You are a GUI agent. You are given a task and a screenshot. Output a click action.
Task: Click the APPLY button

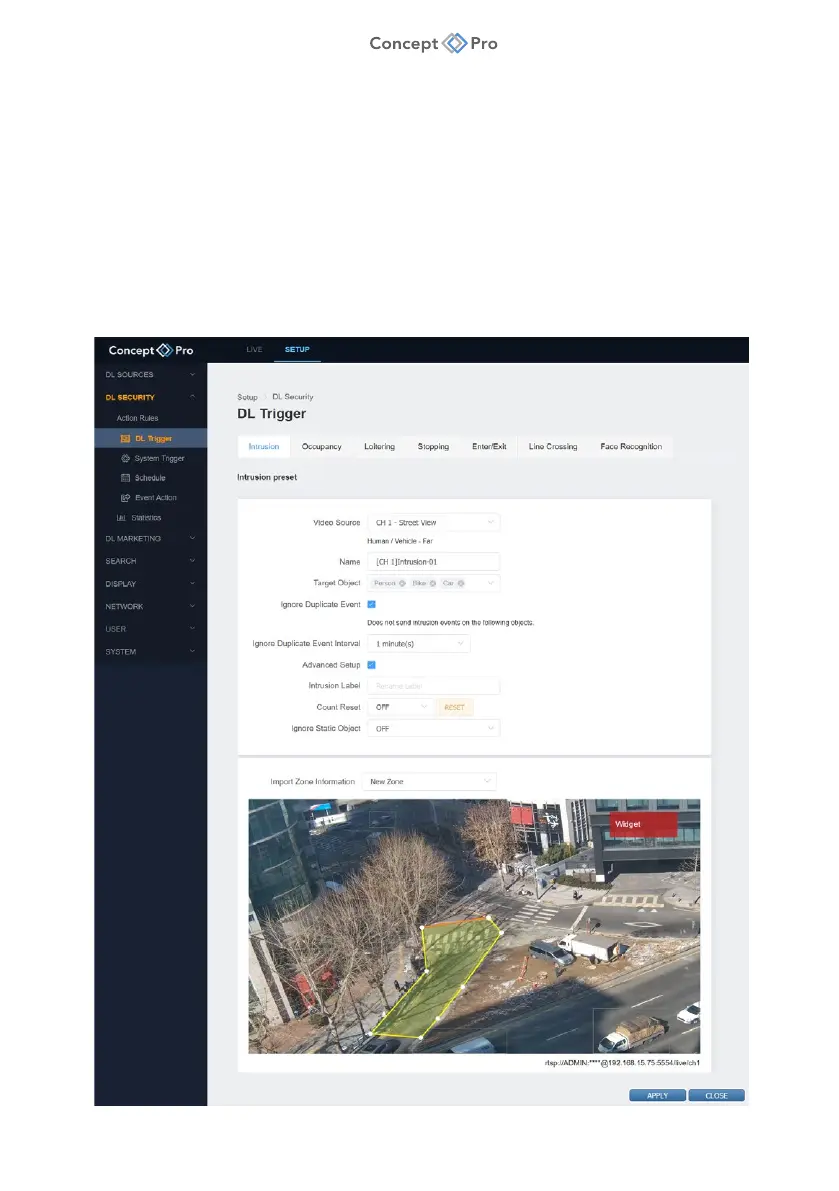[657, 1096]
